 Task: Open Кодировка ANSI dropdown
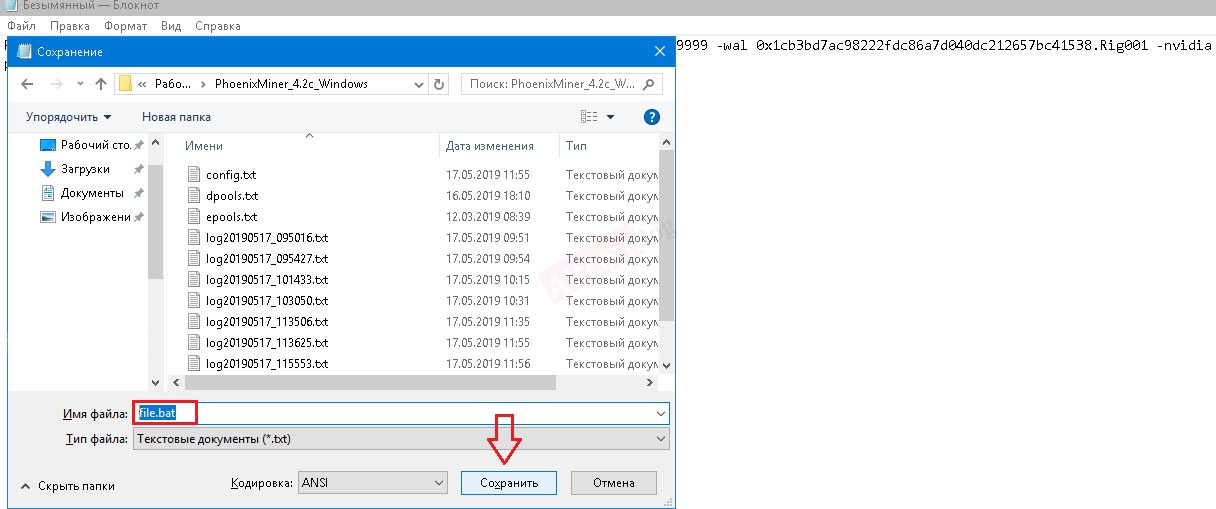tap(372, 483)
